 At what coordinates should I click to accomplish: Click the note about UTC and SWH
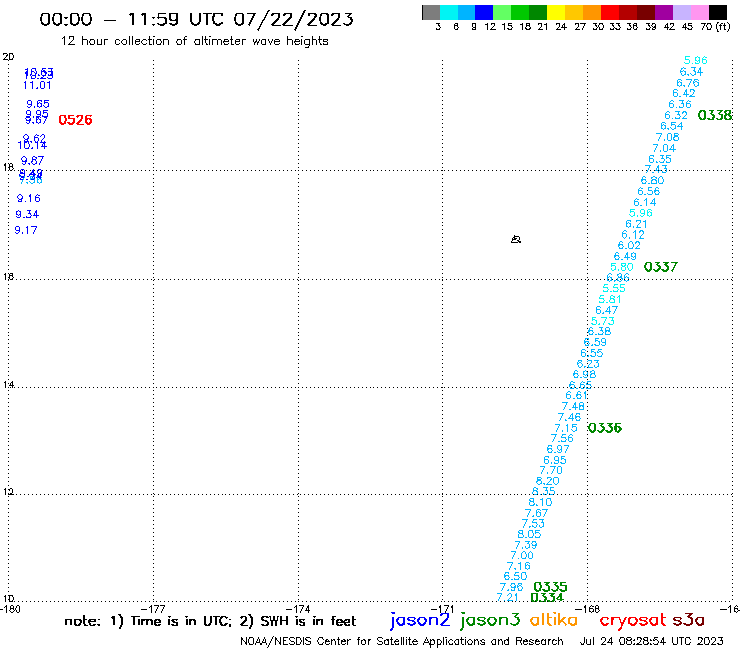click(x=210, y=621)
